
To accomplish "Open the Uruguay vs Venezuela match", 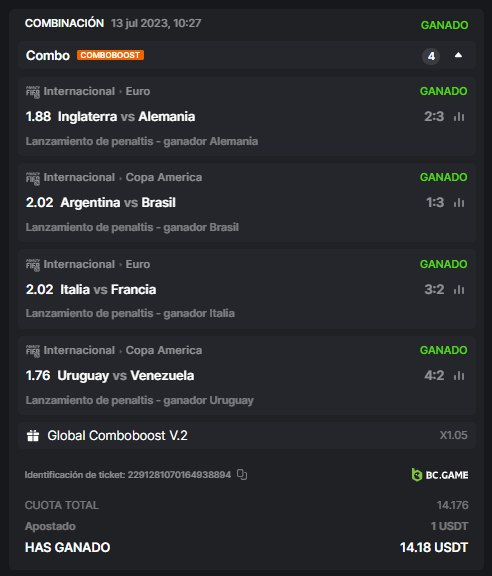I will 126,376.
